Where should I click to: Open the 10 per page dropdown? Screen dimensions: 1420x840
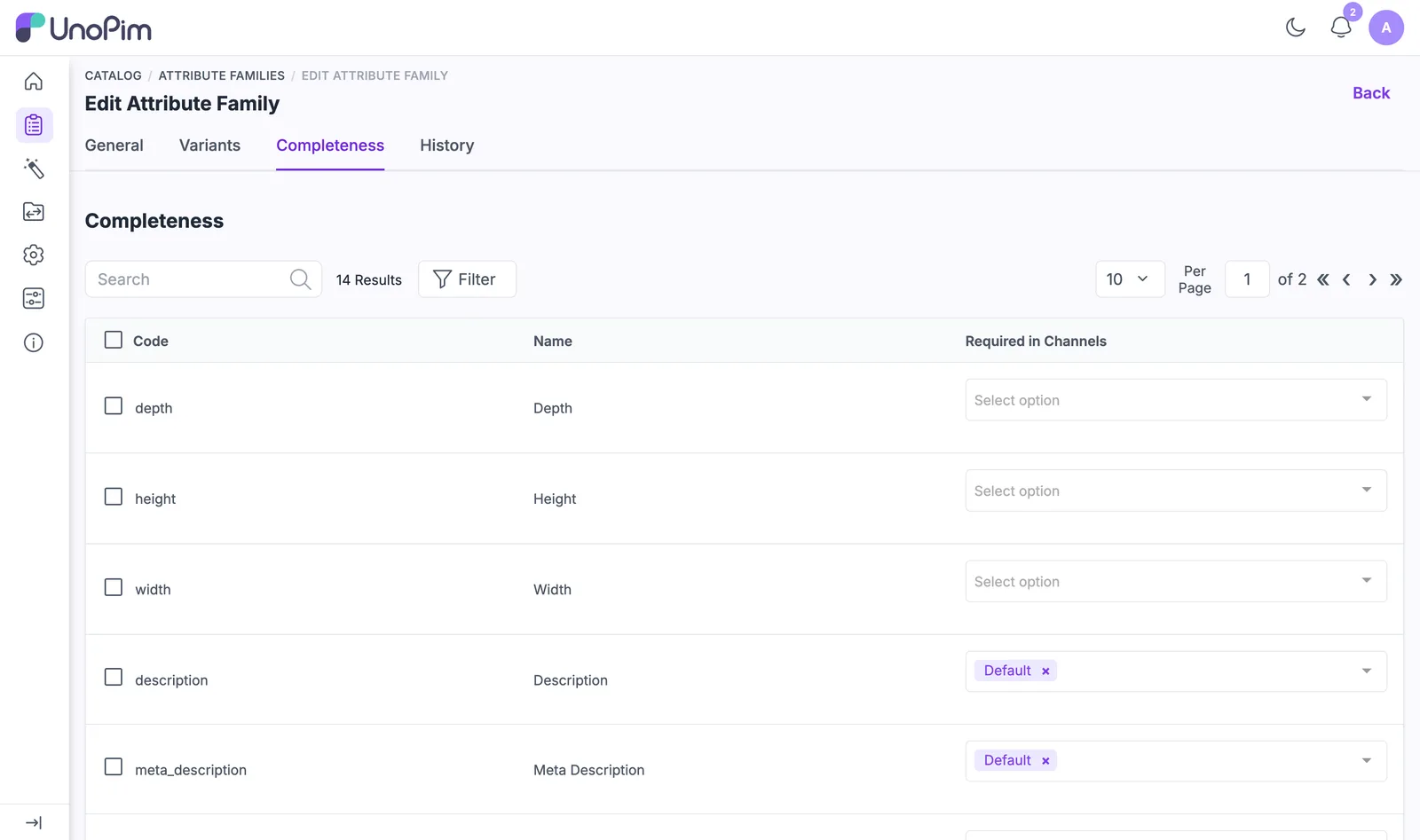pos(1130,279)
